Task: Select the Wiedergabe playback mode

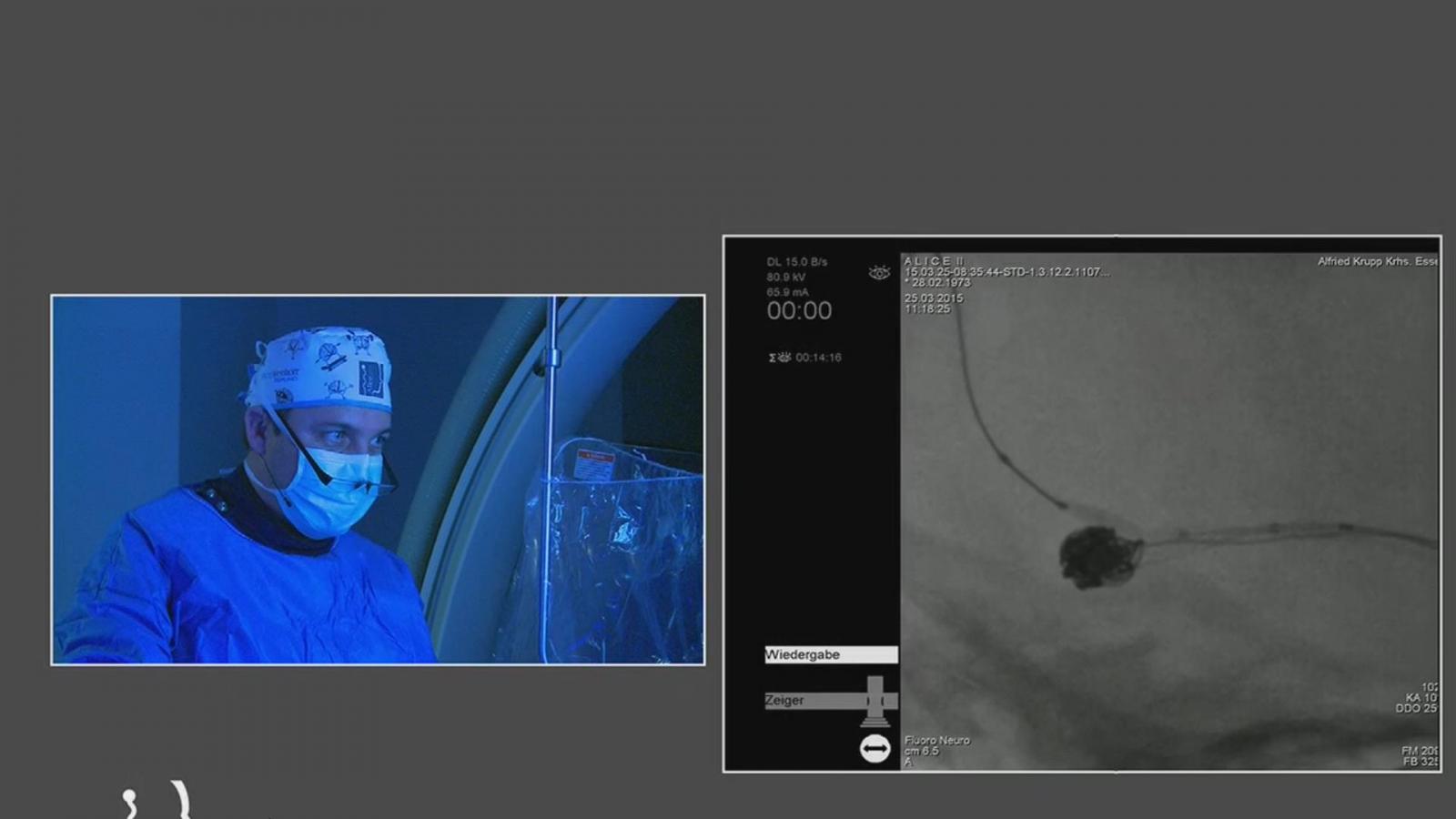Action: [831, 654]
